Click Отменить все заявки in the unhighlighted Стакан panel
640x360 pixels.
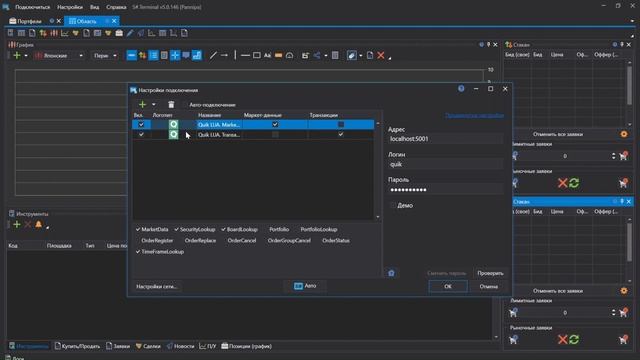(558, 134)
